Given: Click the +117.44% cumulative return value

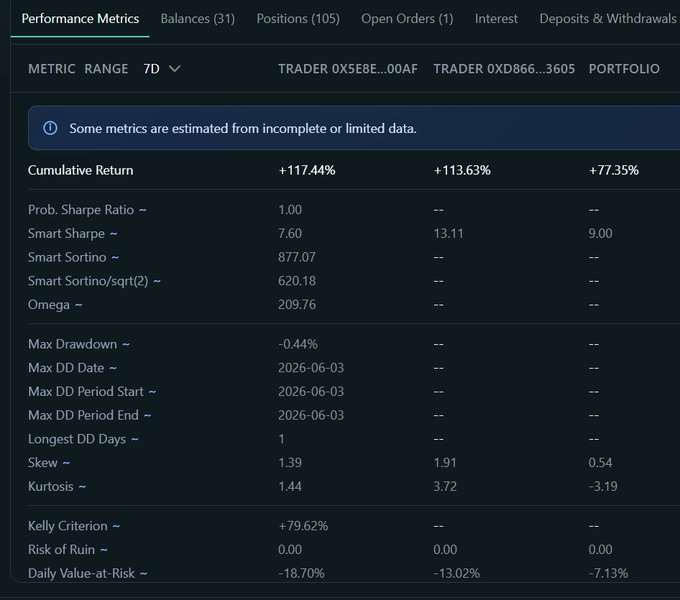Looking at the screenshot, I should [307, 170].
